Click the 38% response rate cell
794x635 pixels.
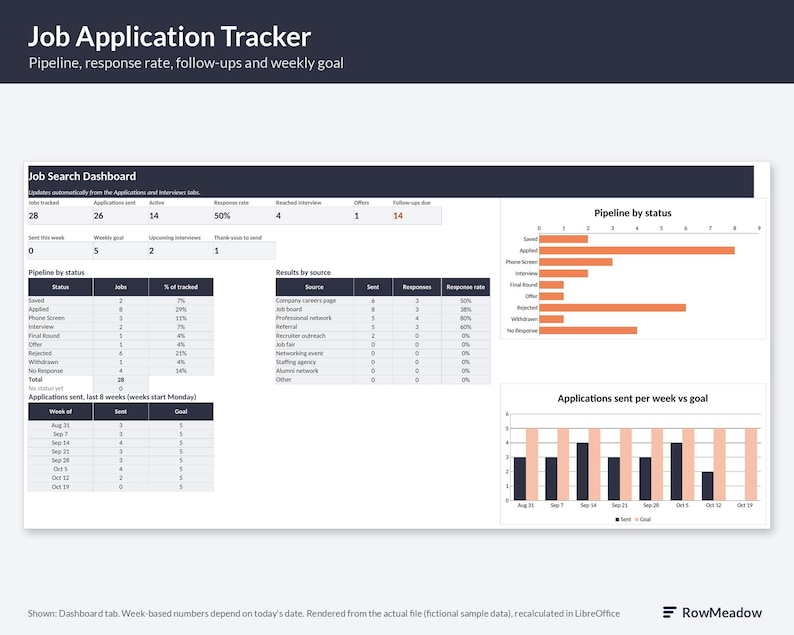[x=465, y=309]
